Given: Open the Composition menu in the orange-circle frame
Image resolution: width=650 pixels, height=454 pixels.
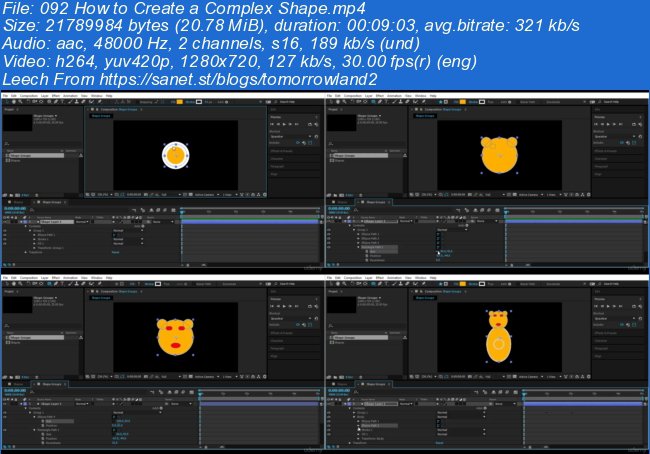Looking at the screenshot, I should 29,96.
